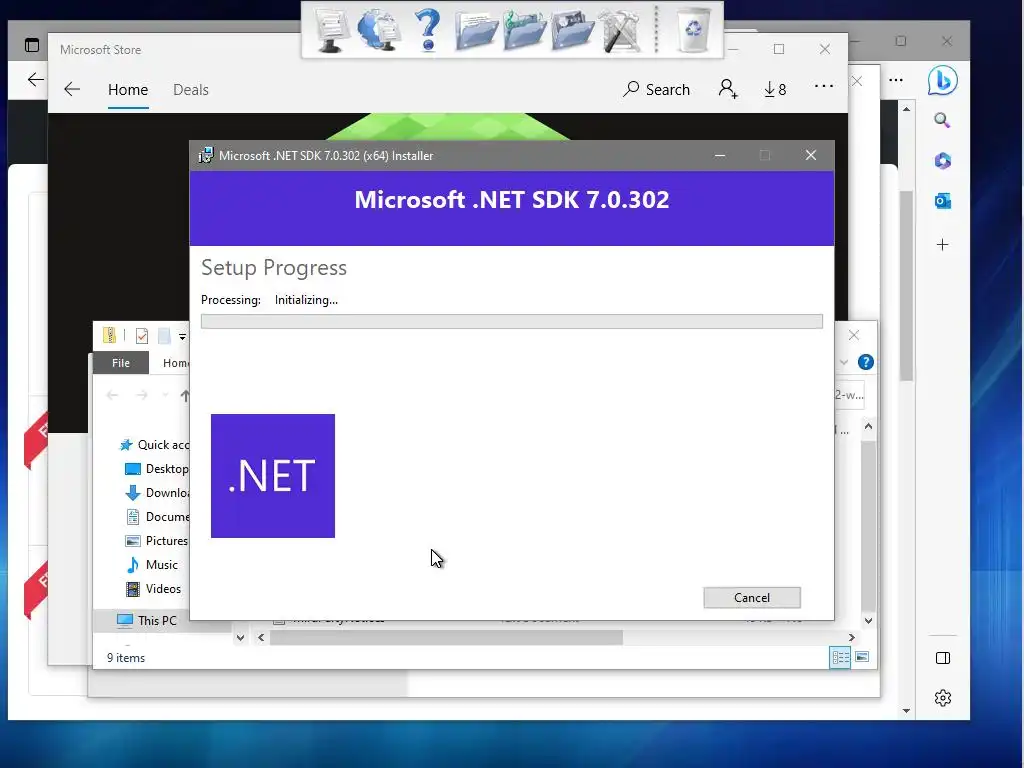Open Downloads in the Explorer navigation pane
The width and height of the screenshot is (1024, 768).
157,493
